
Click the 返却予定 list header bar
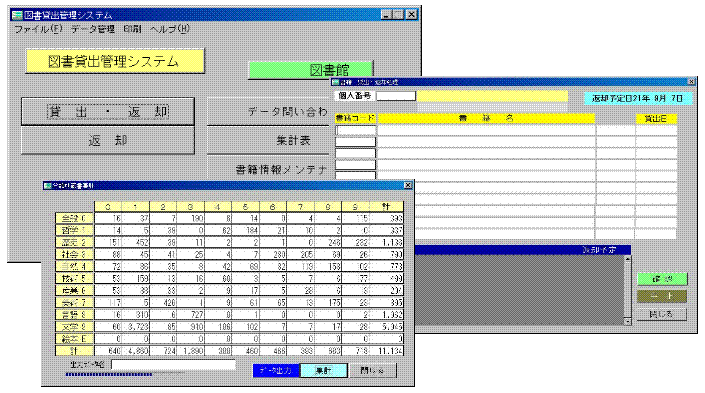522,250
